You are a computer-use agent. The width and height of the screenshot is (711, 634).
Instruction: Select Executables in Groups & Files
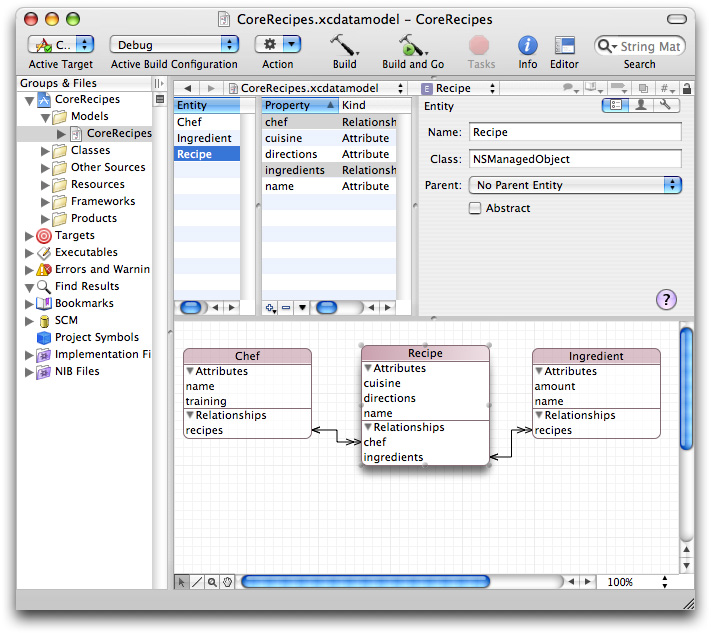pos(86,252)
